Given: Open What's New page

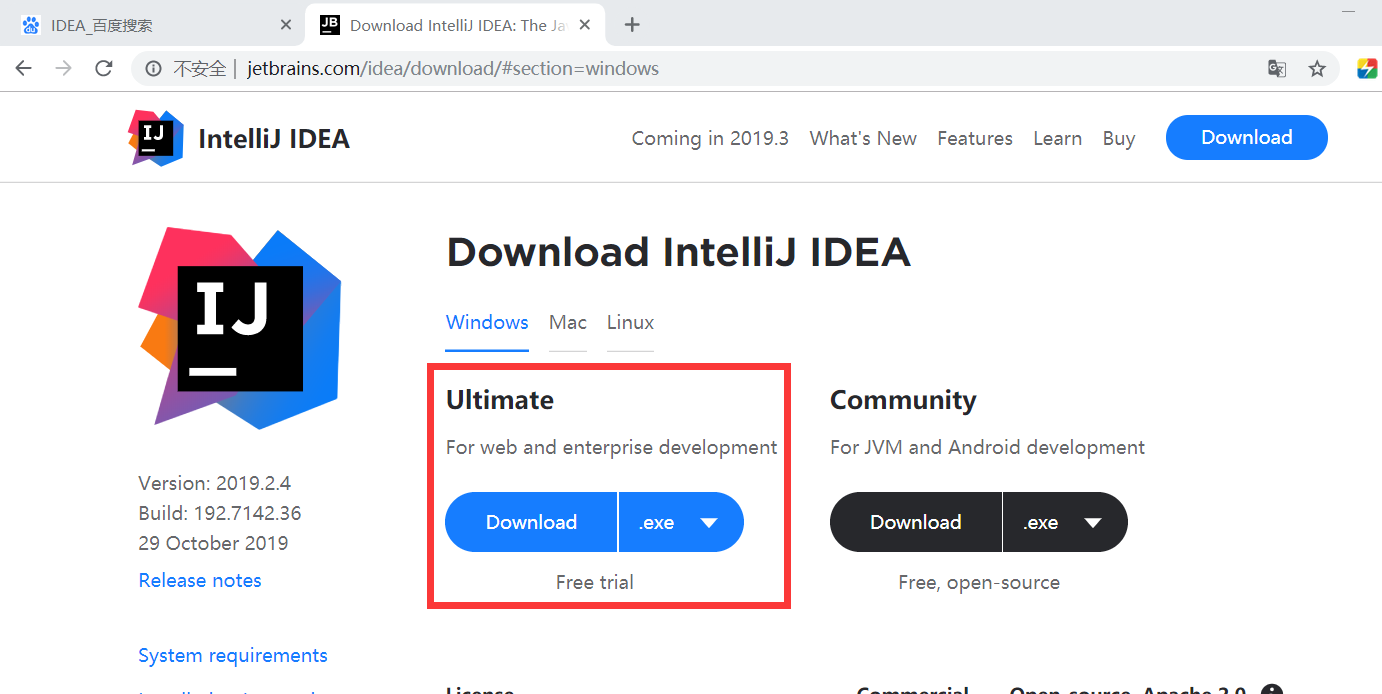Looking at the screenshot, I should [863, 138].
